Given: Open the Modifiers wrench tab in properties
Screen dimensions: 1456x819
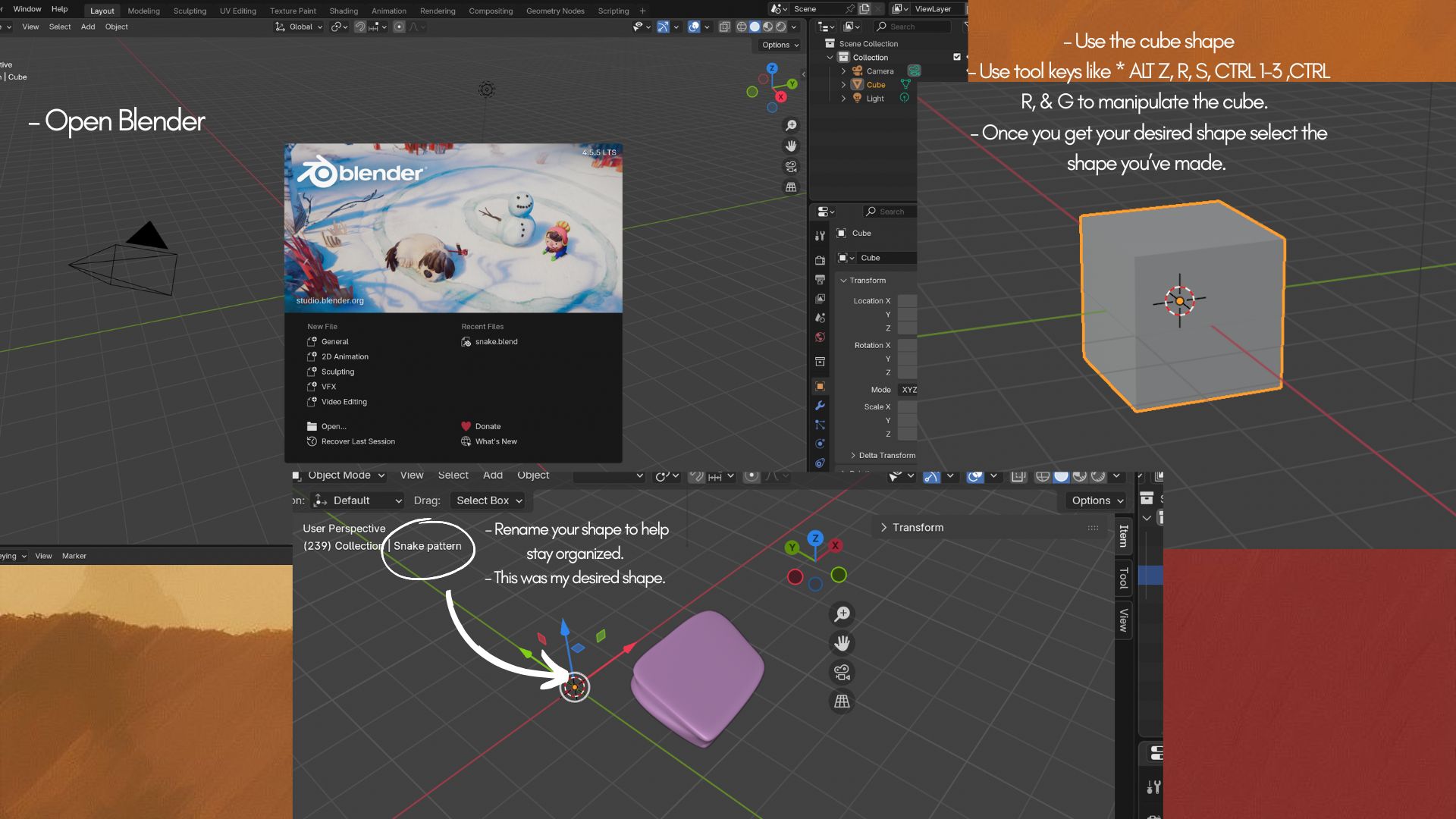Looking at the screenshot, I should pos(820,406).
